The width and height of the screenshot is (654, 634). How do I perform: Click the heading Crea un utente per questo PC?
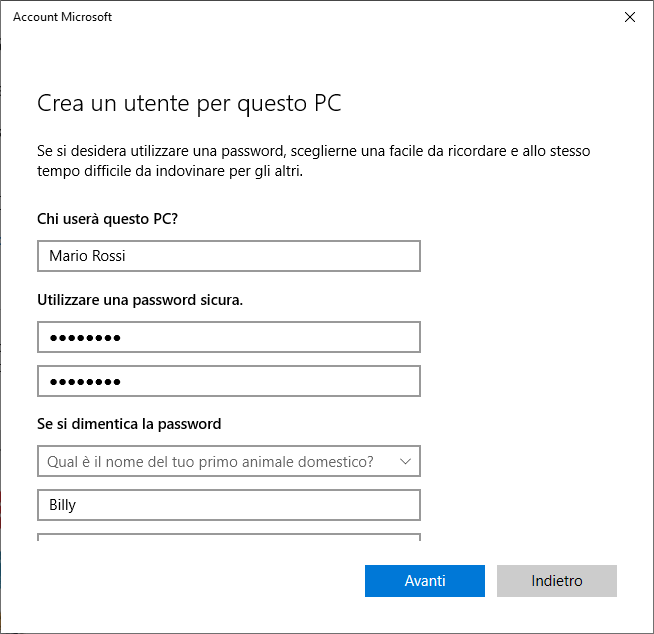pyautogui.click(x=189, y=103)
